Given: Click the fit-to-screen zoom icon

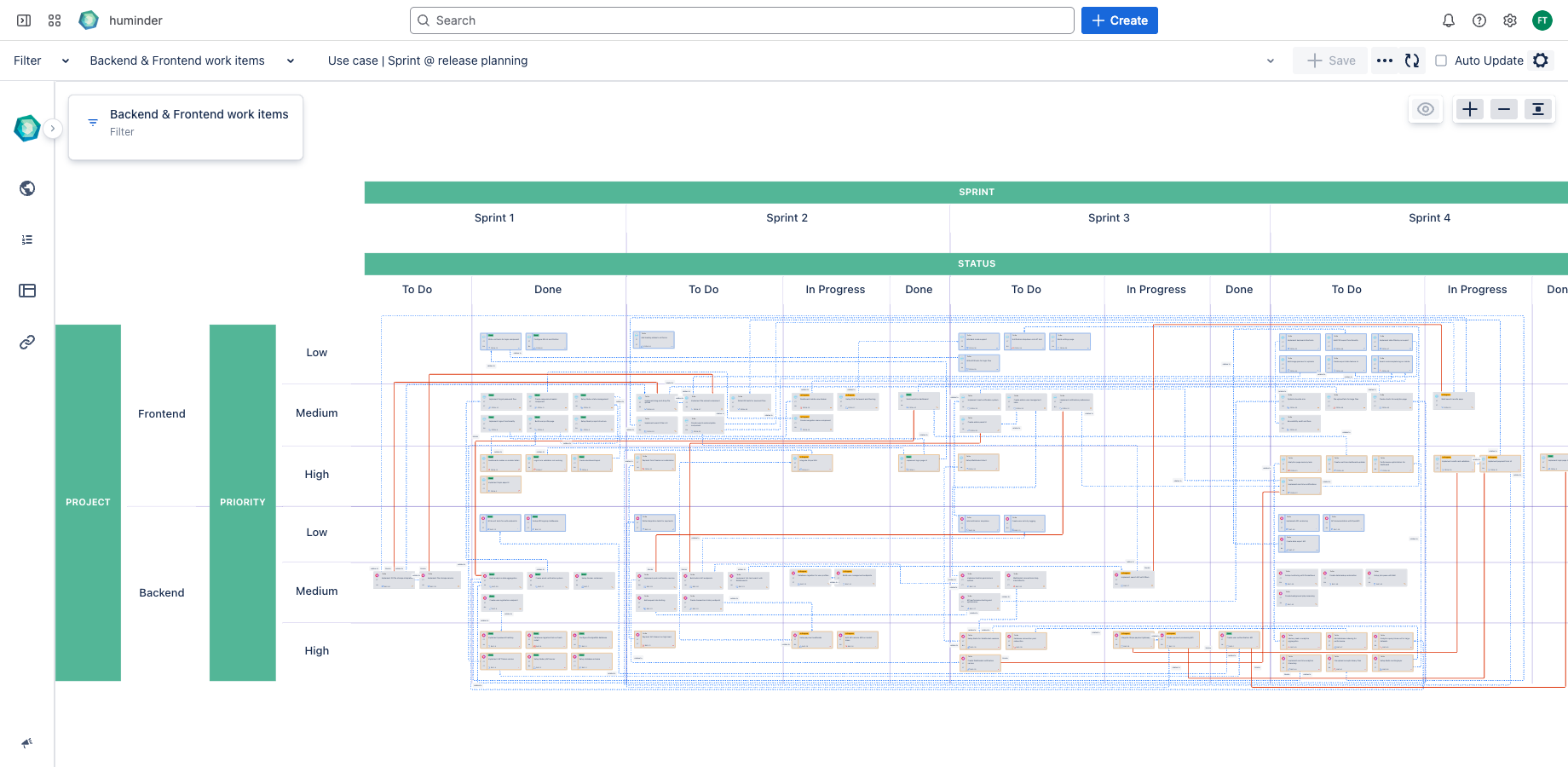Looking at the screenshot, I should 1538,109.
